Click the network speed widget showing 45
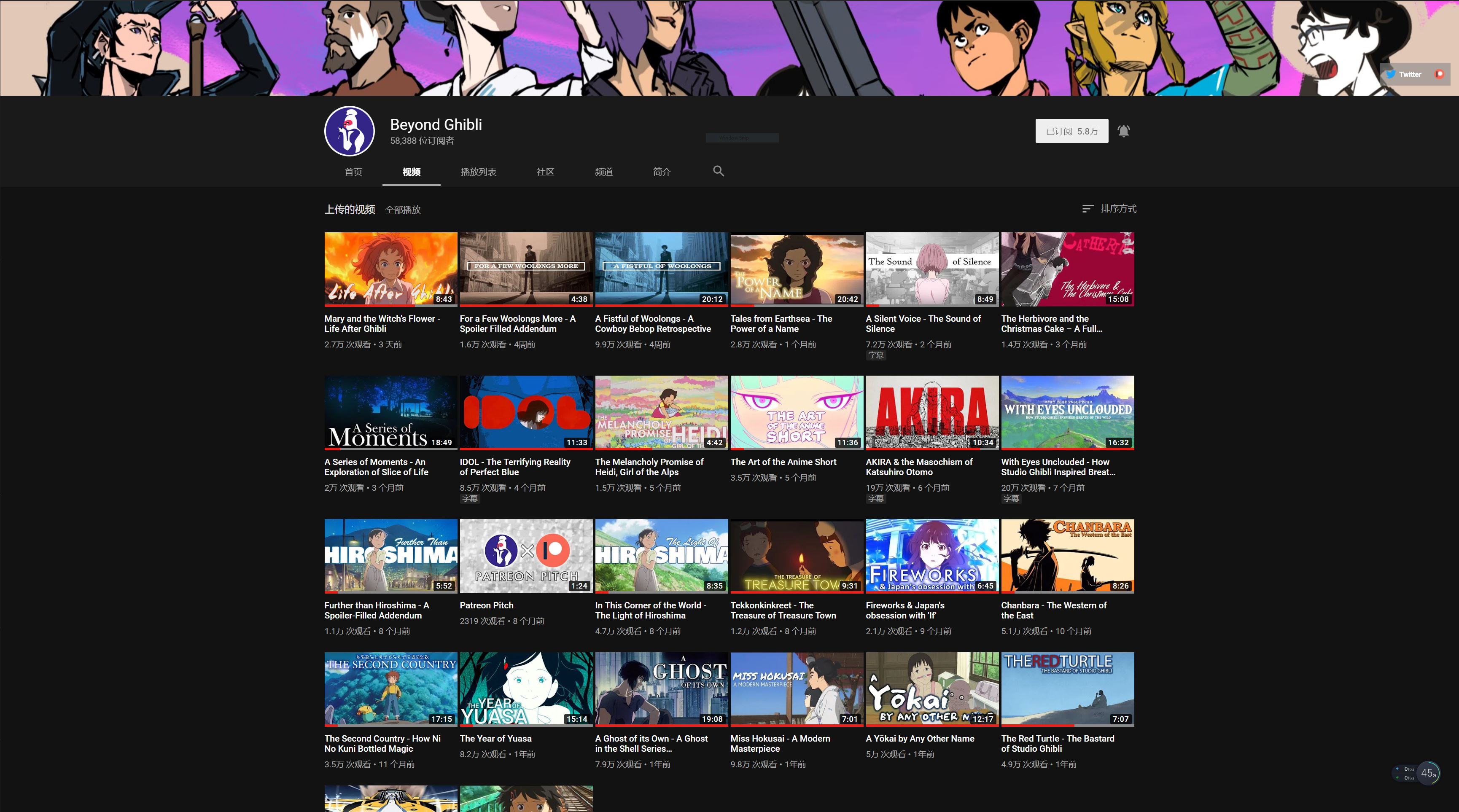Screen dimensions: 1459x812 coord(1428,773)
